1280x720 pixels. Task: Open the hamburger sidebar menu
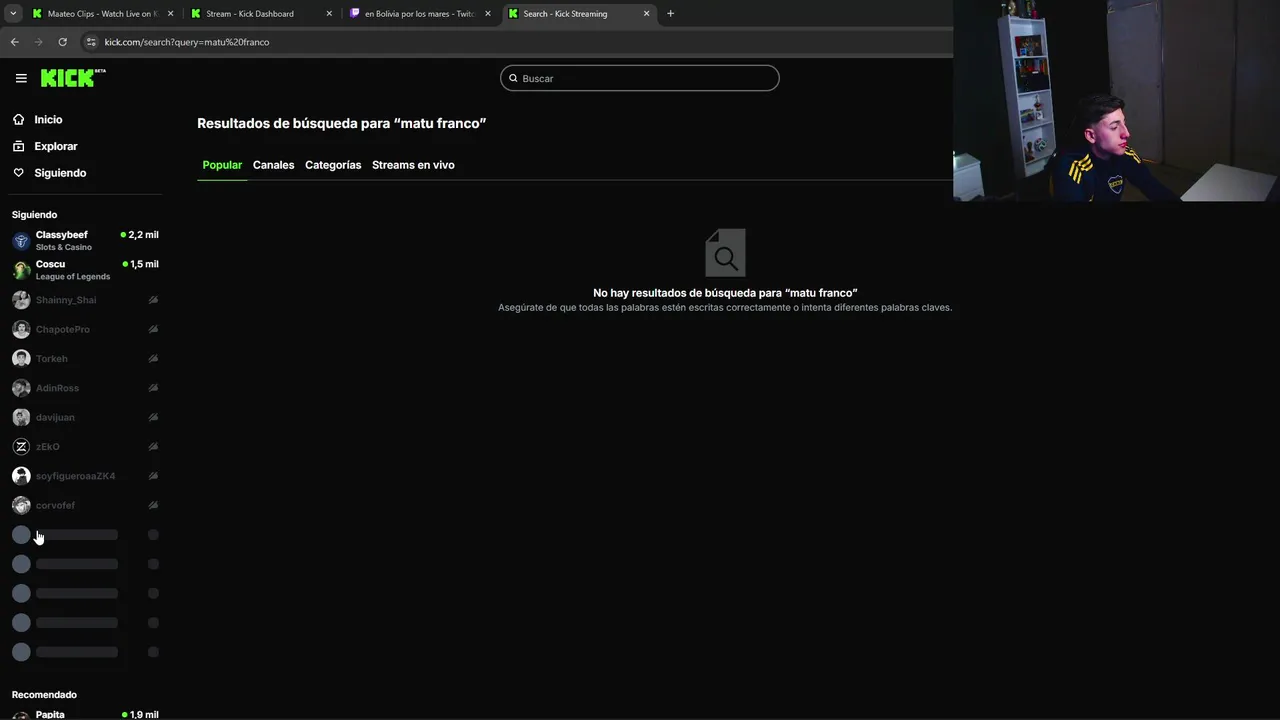(x=21, y=78)
